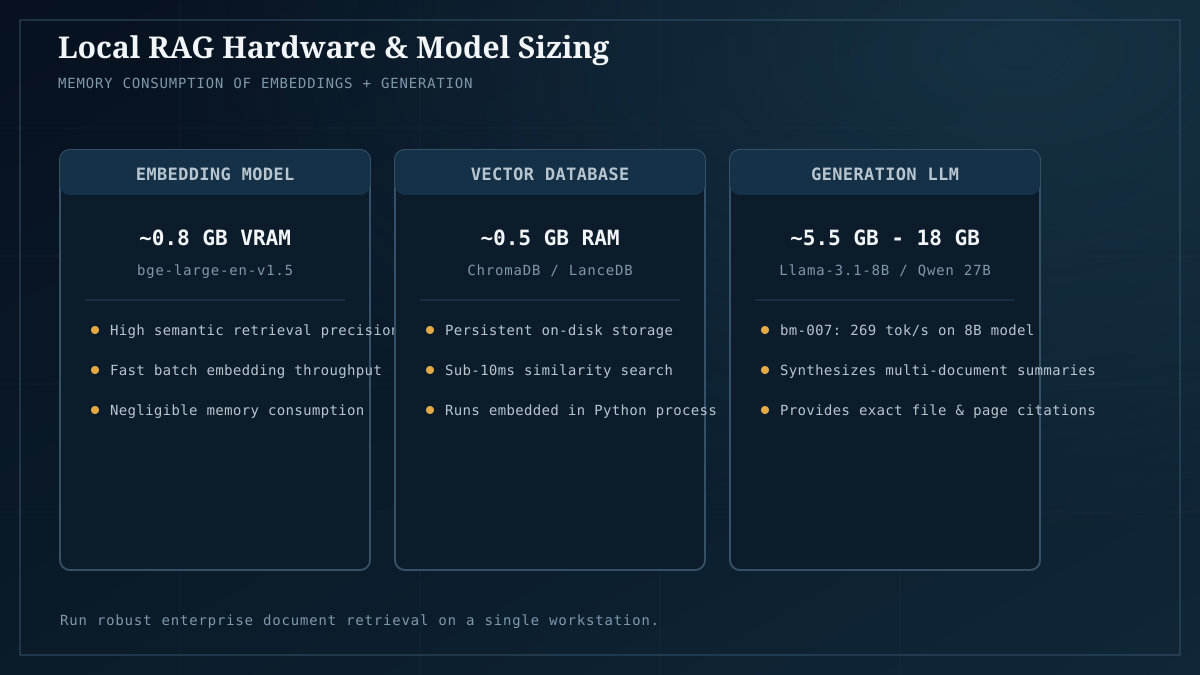Click the 'Llama-3.1-8B / Qwen 27B' label
This screenshot has height=675, width=1200.
(885, 270)
